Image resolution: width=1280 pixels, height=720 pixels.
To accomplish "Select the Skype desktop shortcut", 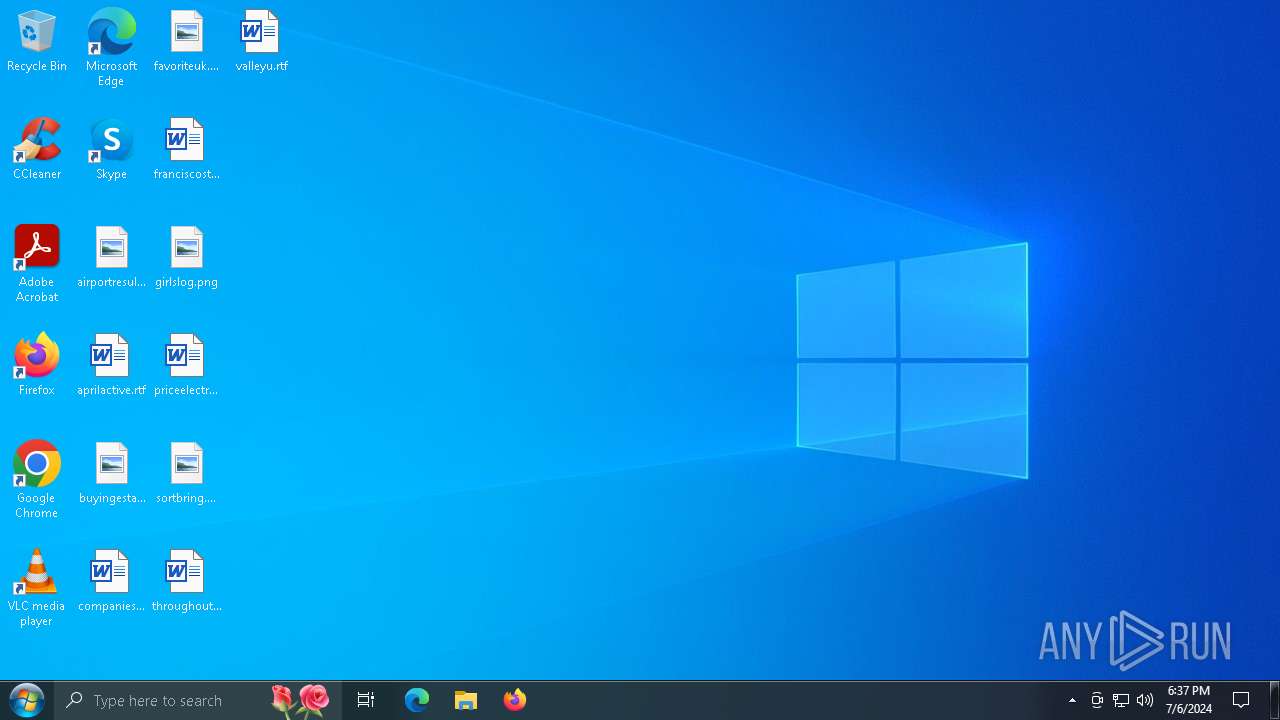I will (111, 150).
